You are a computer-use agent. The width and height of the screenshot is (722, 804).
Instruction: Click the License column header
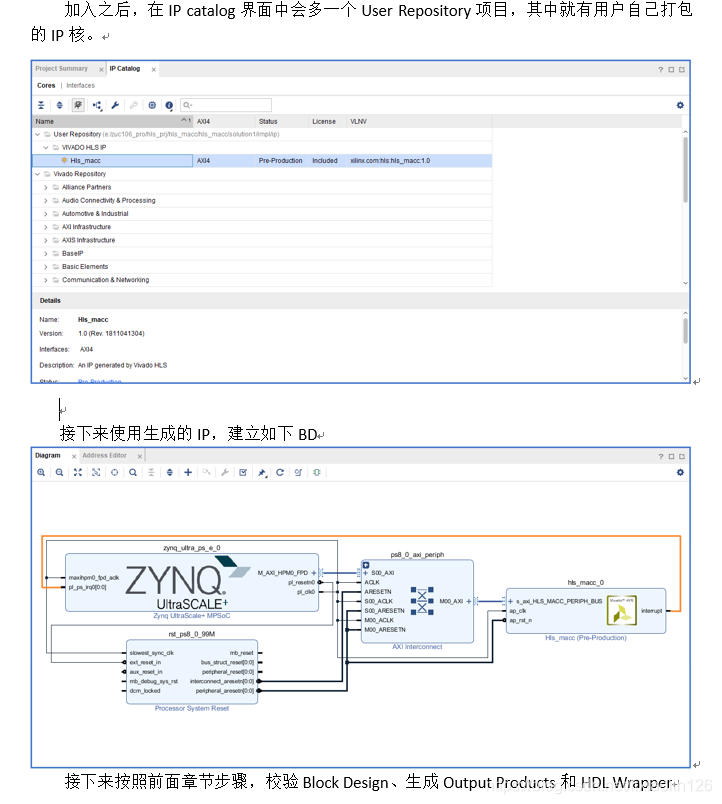click(x=328, y=122)
